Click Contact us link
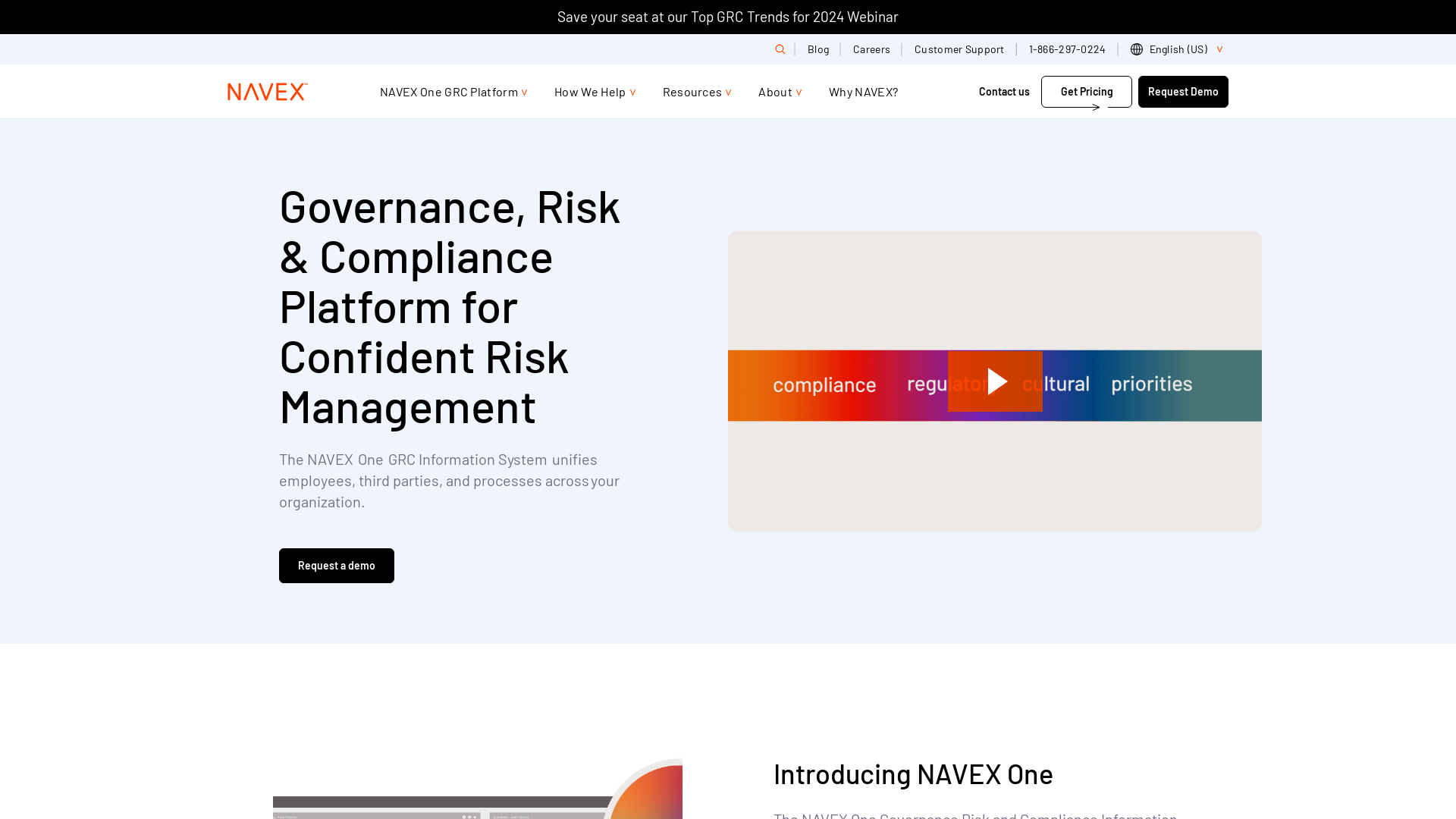The image size is (1456, 819). tap(1004, 92)
